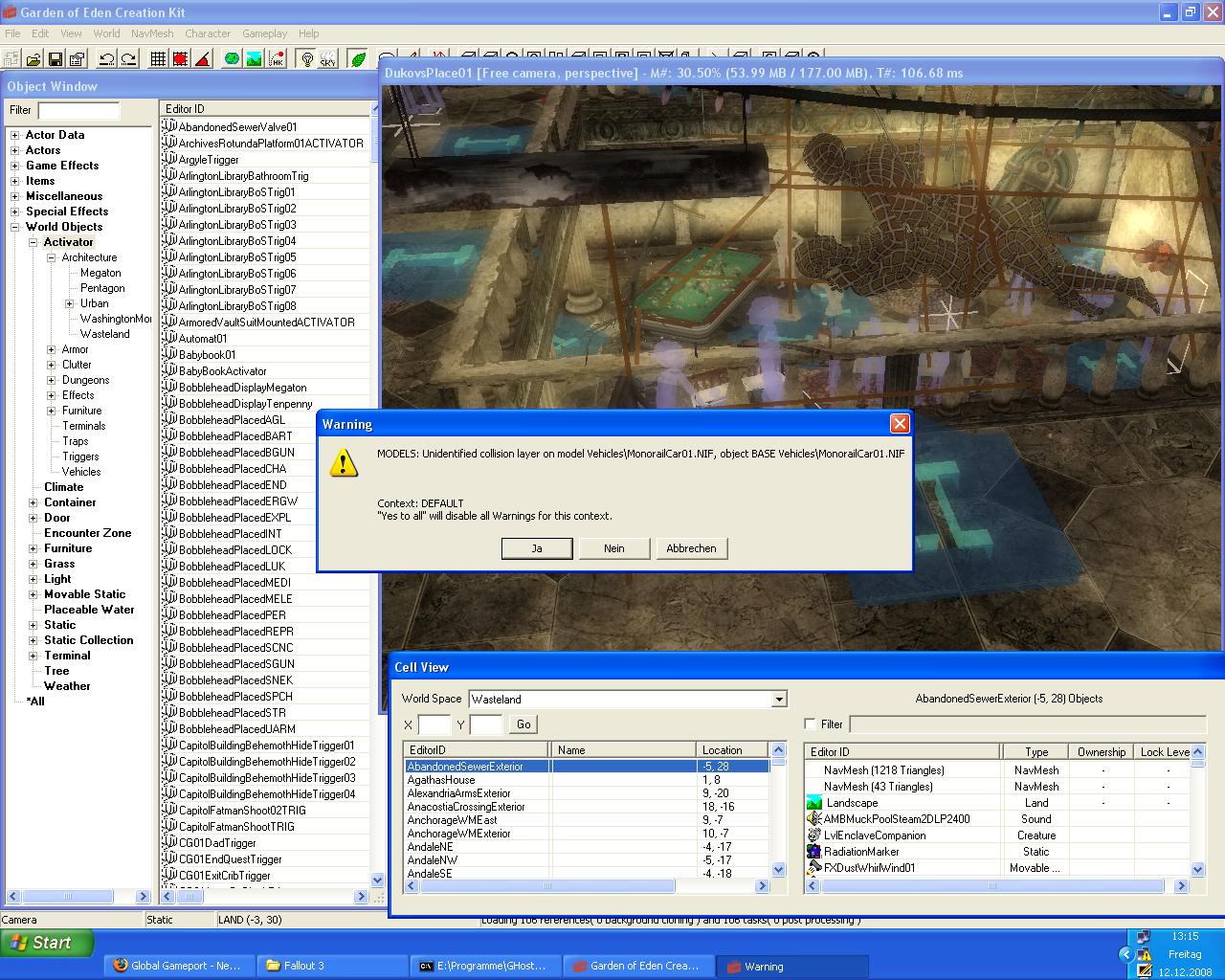Toggle the SKY rendering icon
The height and width of the screenshot is (980, 1225).
[328, 59]
